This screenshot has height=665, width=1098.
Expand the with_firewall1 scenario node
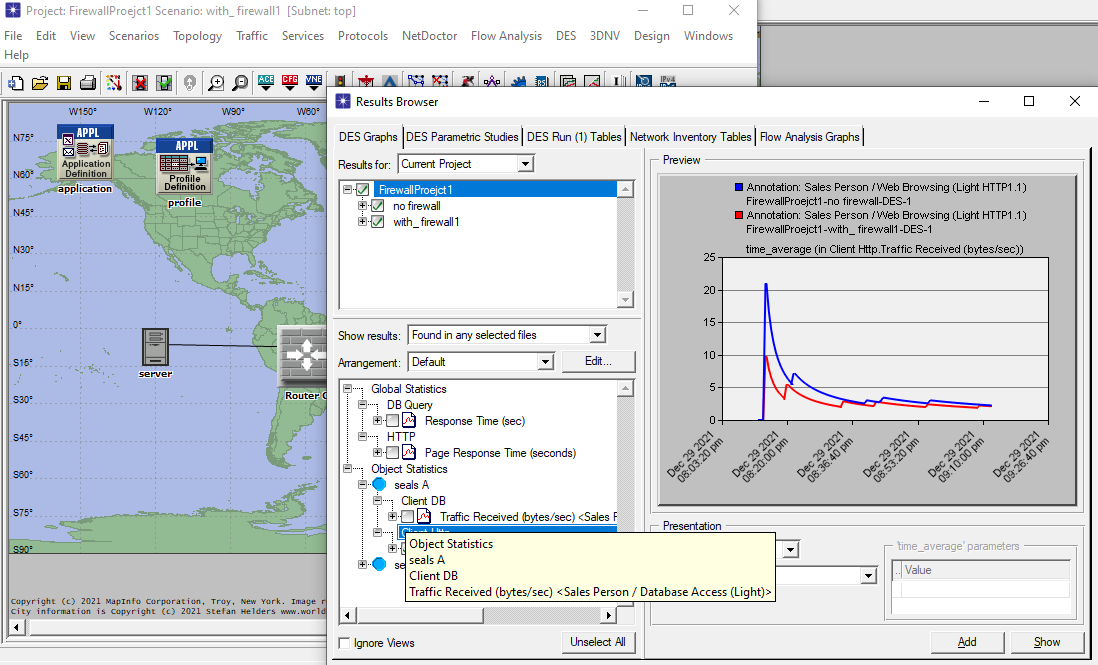click(x=362, y=222)
